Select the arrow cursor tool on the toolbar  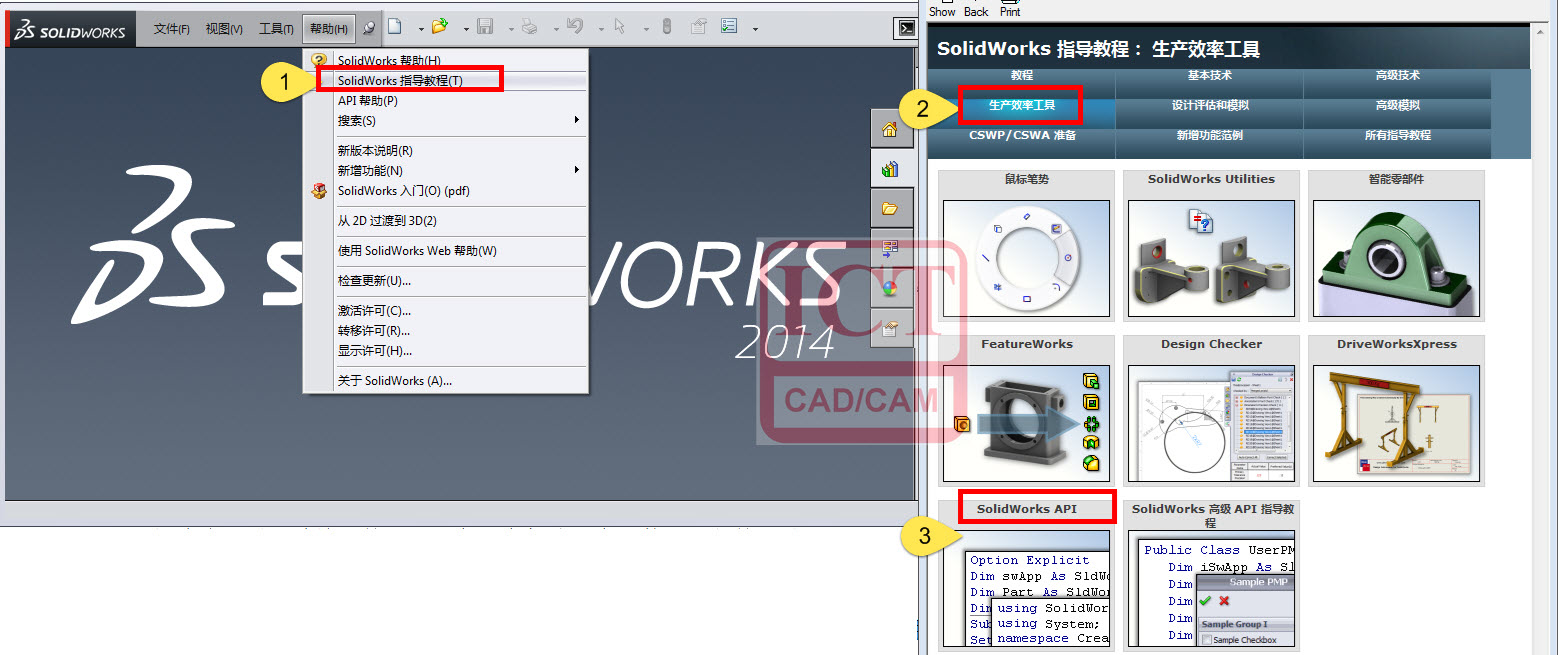620,27
